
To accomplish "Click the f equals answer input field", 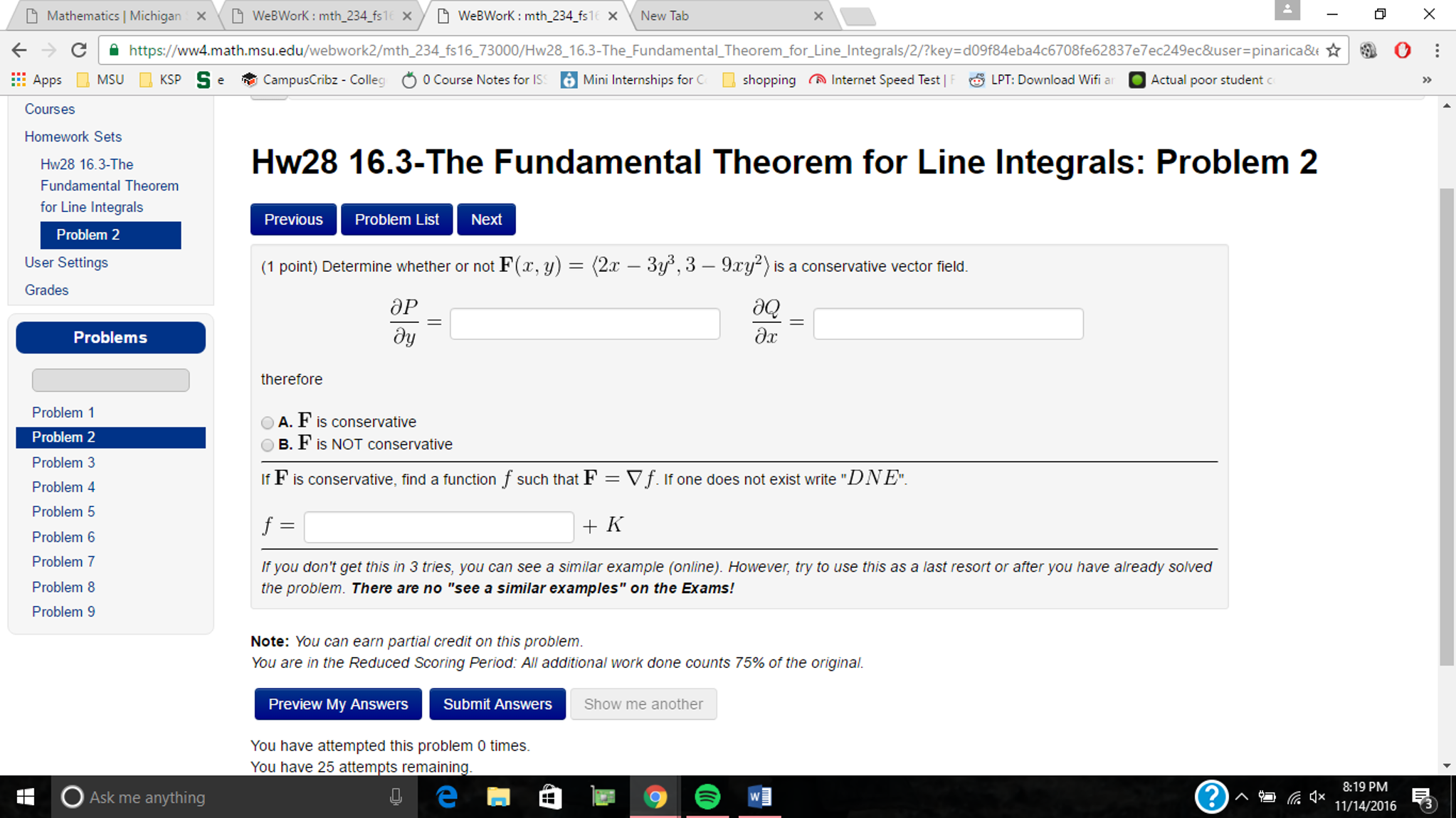I will [x=440, y=525].
